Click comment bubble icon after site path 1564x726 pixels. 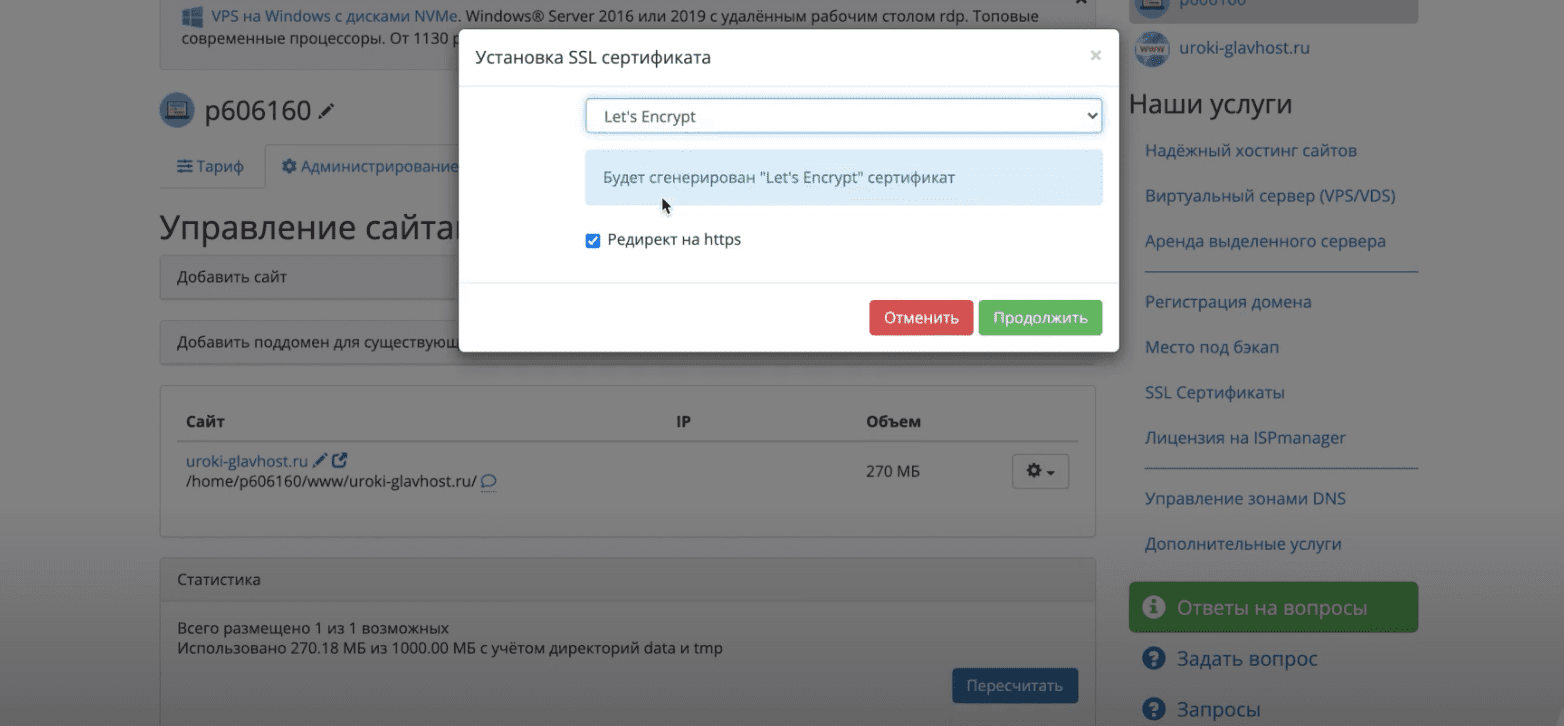click(x=488, y=482)
